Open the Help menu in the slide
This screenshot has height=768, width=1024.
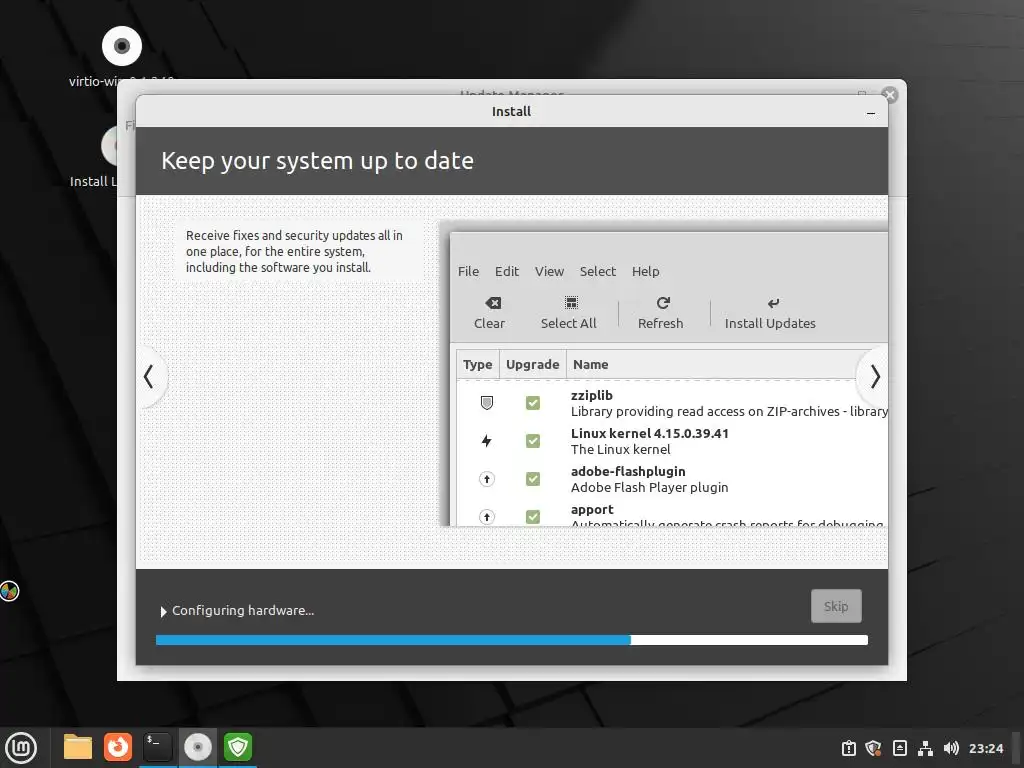[x=645, y=271]
